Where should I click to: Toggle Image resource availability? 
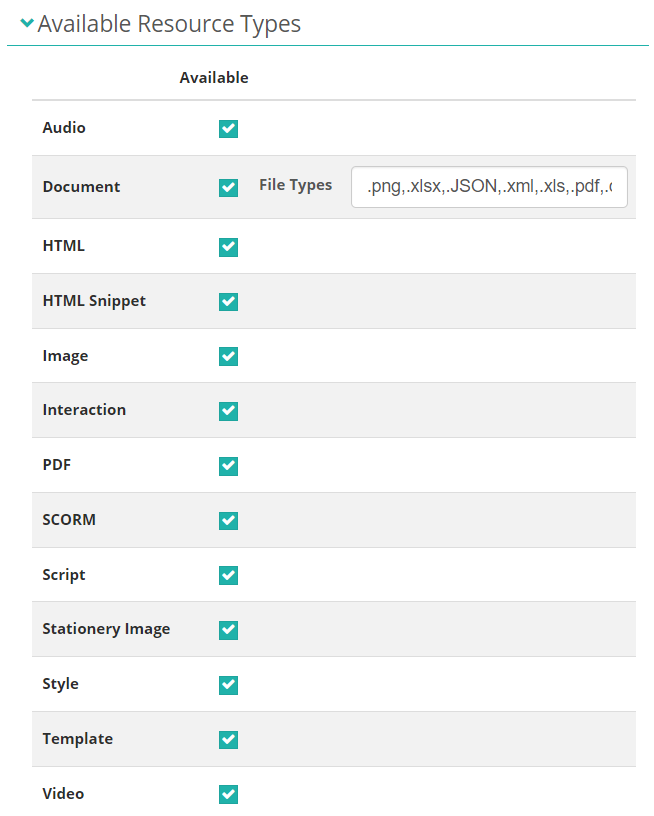pyautogui.click(x=228, y=356)
